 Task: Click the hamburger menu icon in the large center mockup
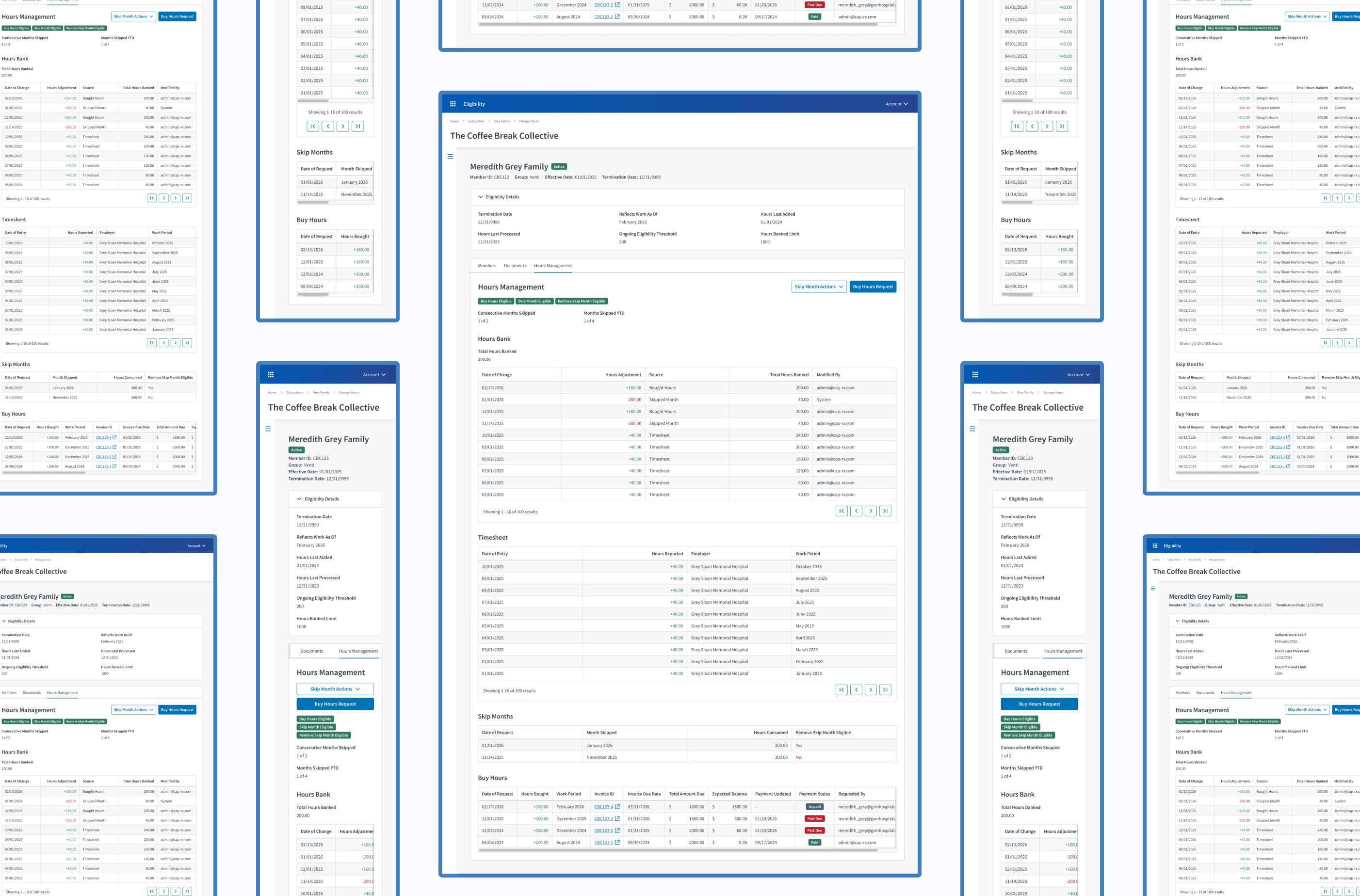point(451,157)
